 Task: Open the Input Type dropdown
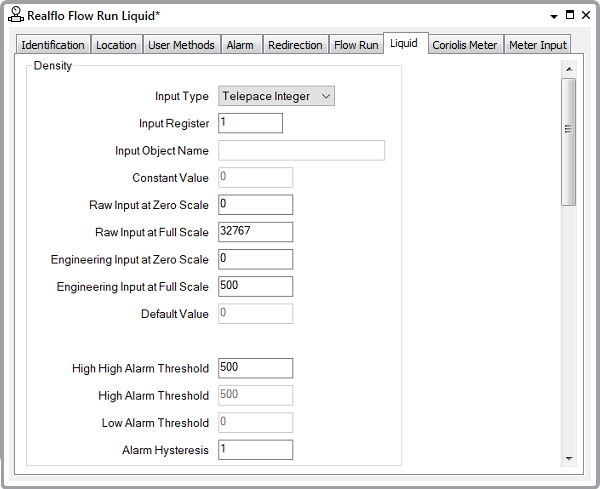(276, 96)
